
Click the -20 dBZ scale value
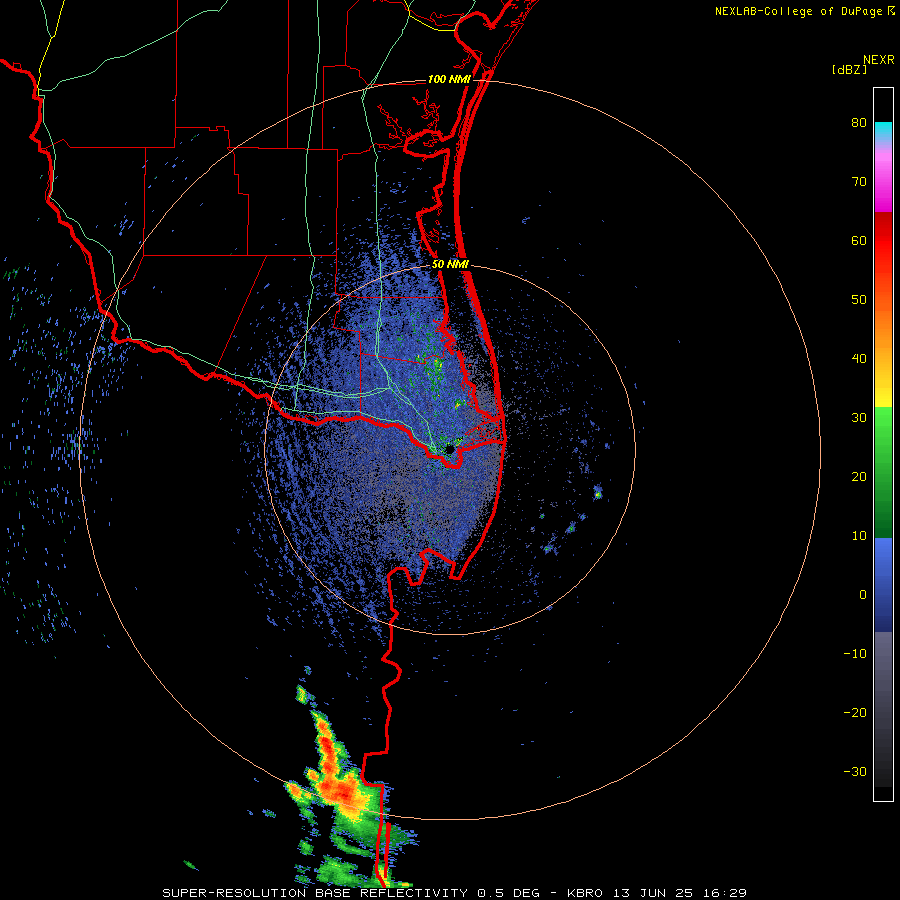click(x=855, y=713)
